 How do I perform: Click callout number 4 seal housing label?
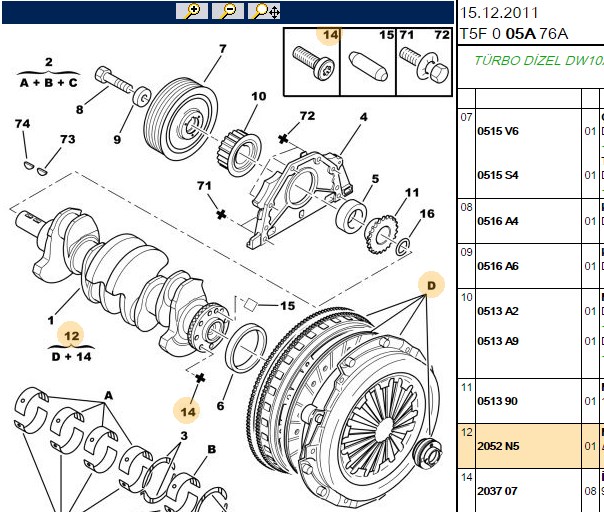click(364, 117)
